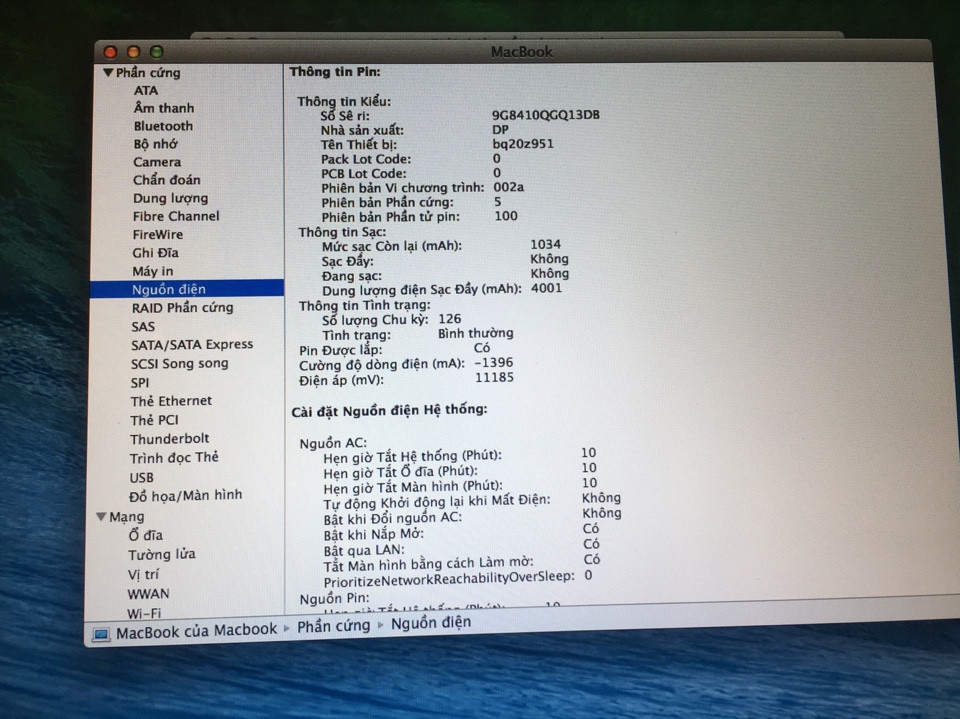This screenshot has height=719, width=960.
Task: Choose Fibre Channel in the sidebar
Action: [176, 216]
